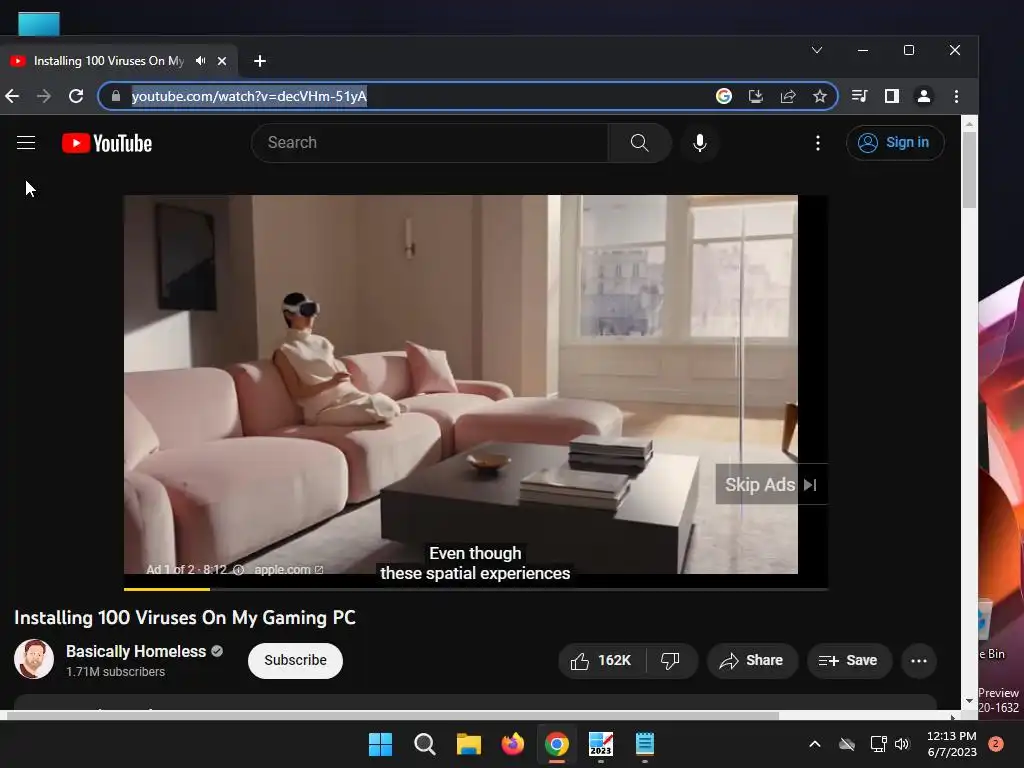1024x768 pixels.
Task: Open the YouTube hamburger guide menu
Action: tap(26, 142)
